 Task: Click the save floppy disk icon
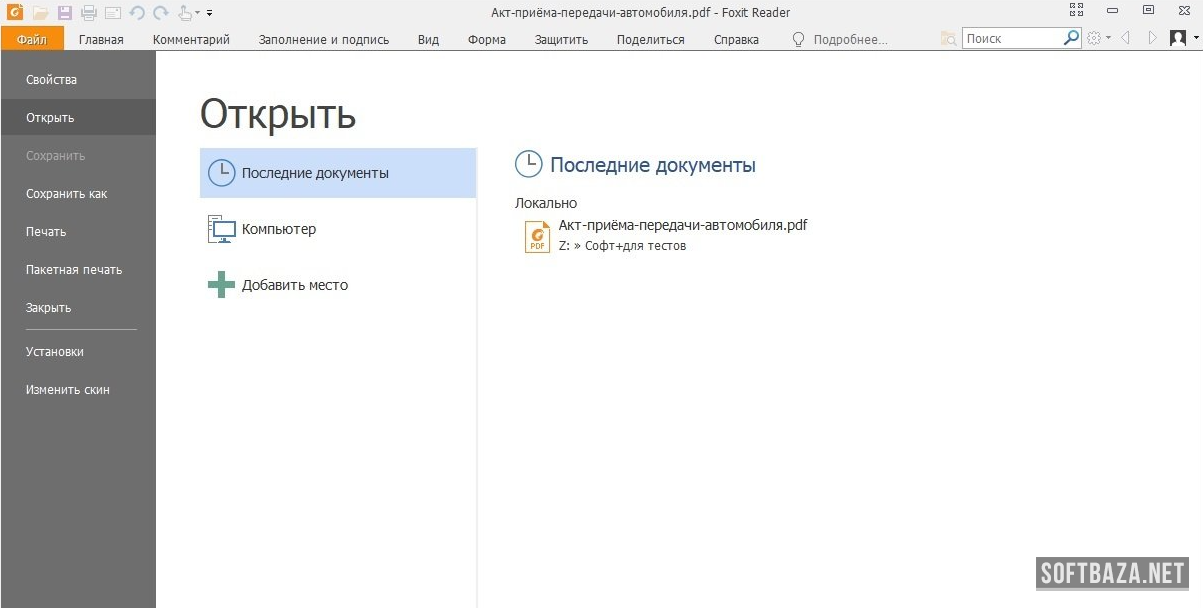point(65,13)
